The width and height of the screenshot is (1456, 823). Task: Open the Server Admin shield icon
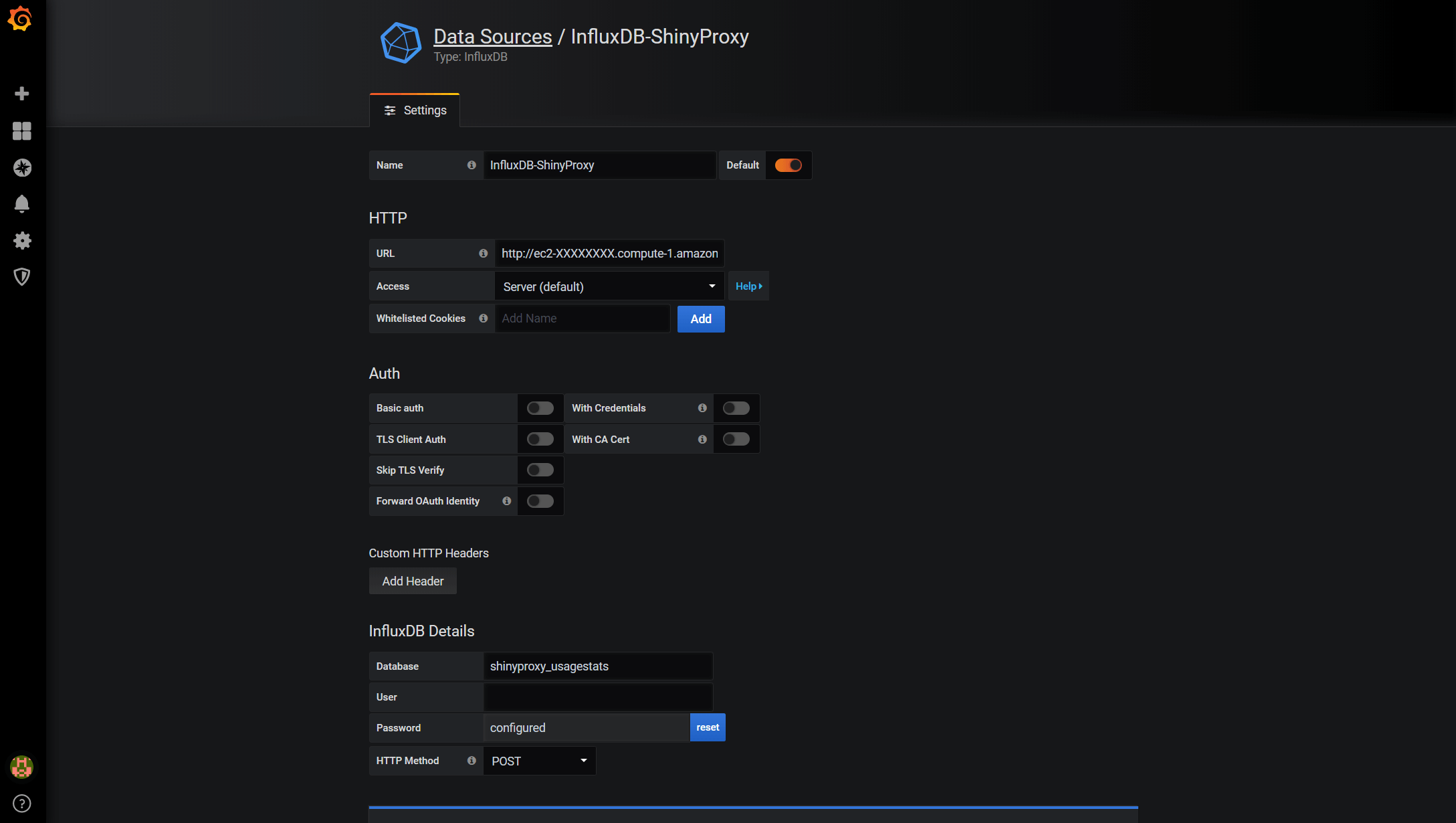click(x=22, y=276)
